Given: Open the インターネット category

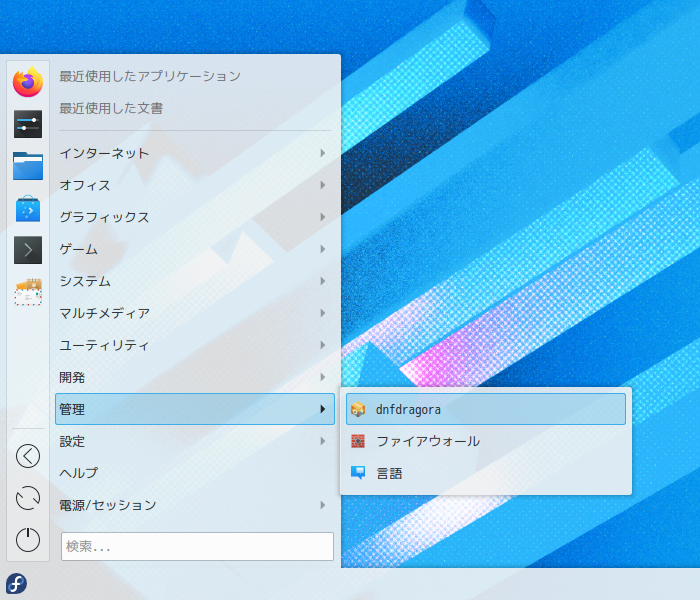Looking at the screenshot, I should point(195,153).
